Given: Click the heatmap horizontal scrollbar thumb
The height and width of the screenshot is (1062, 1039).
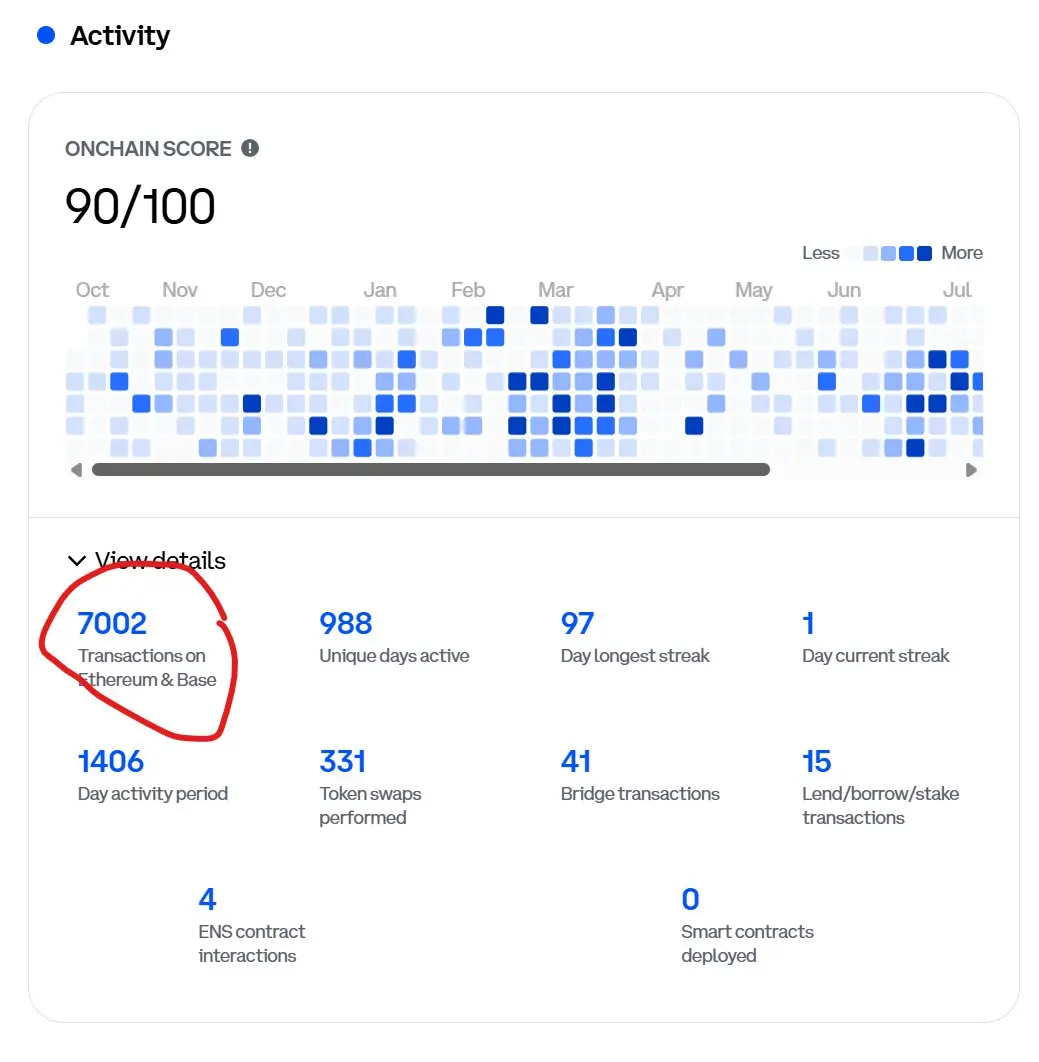Looking at the screenshot, I should [x=431, y=470].
